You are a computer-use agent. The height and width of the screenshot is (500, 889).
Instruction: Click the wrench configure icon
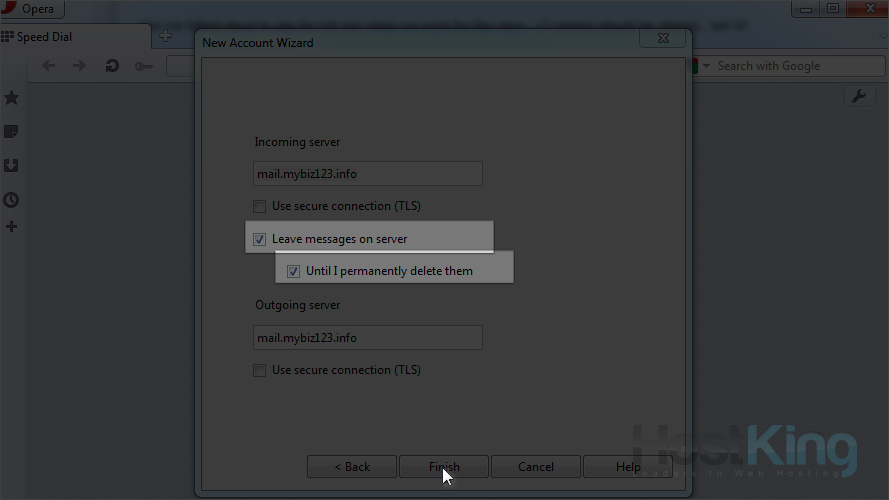860,96
